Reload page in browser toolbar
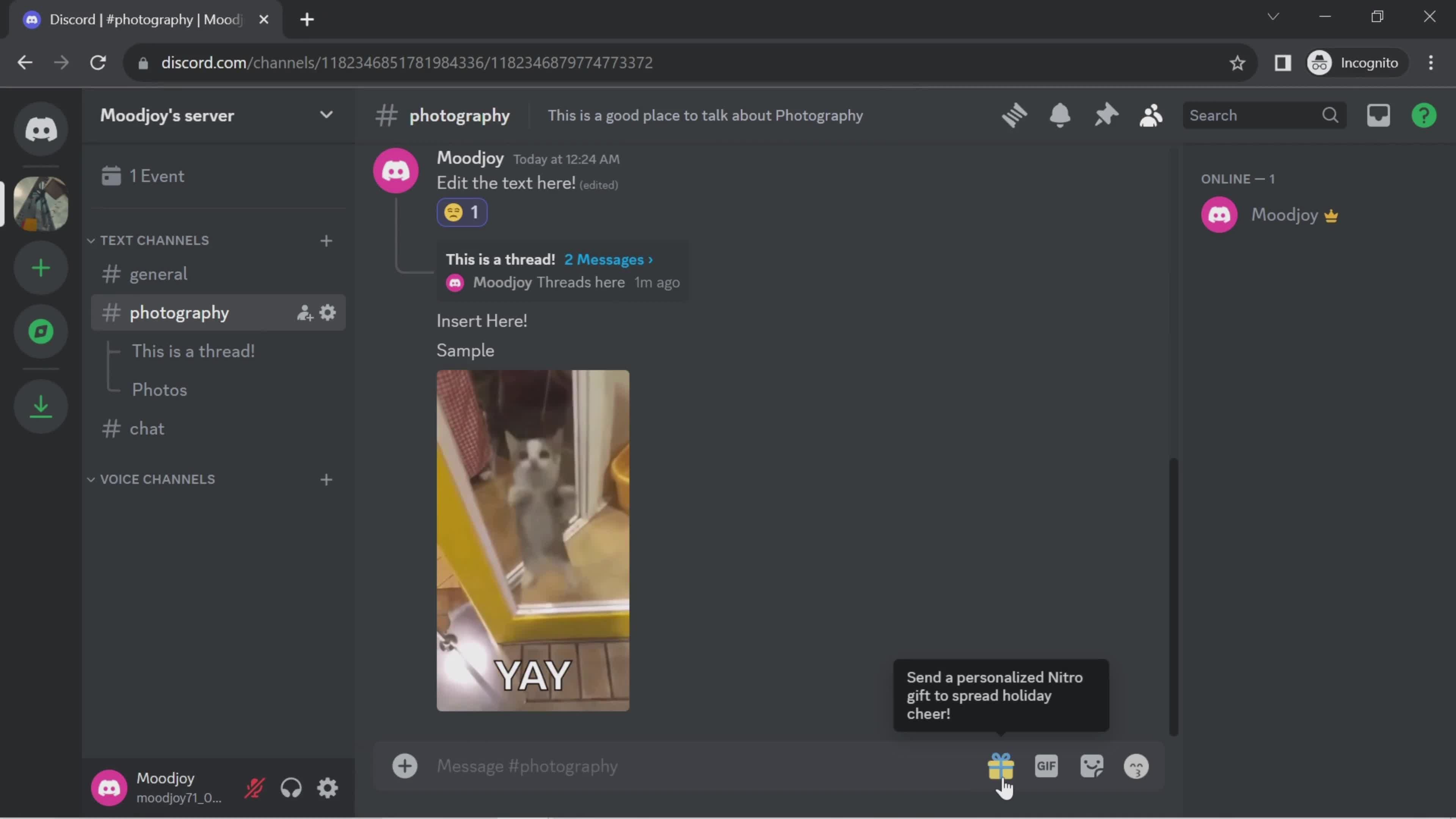The image size is (1456, 819). pos(98,63)
